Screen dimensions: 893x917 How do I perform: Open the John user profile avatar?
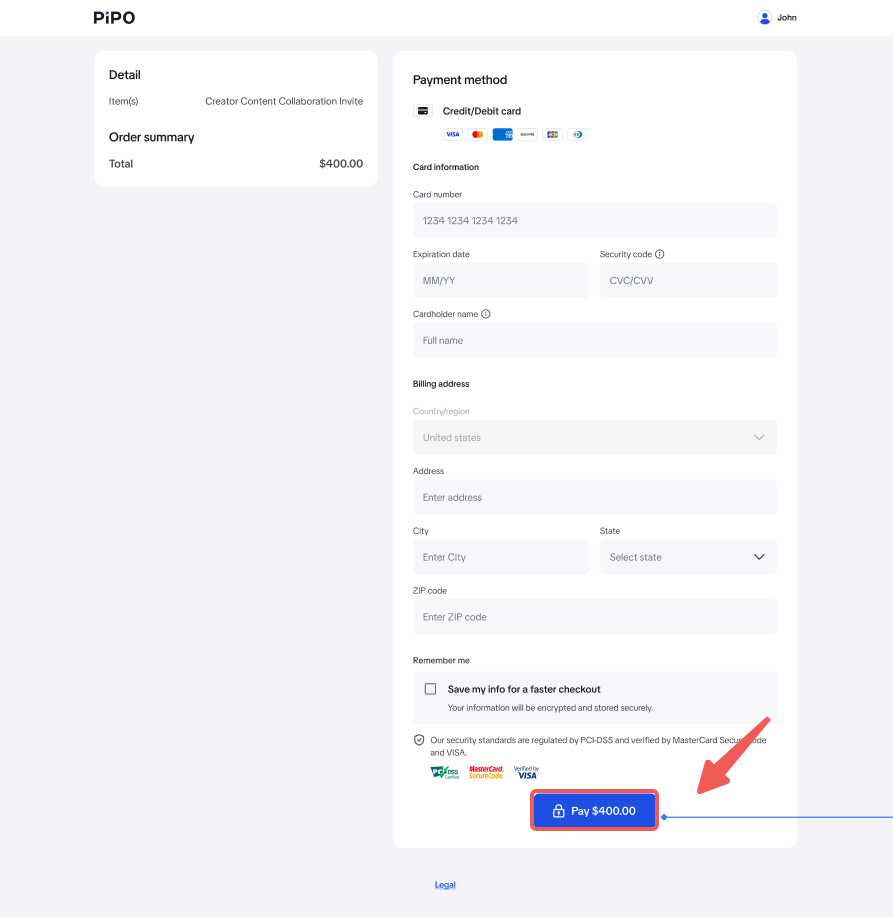coord(765,17)
